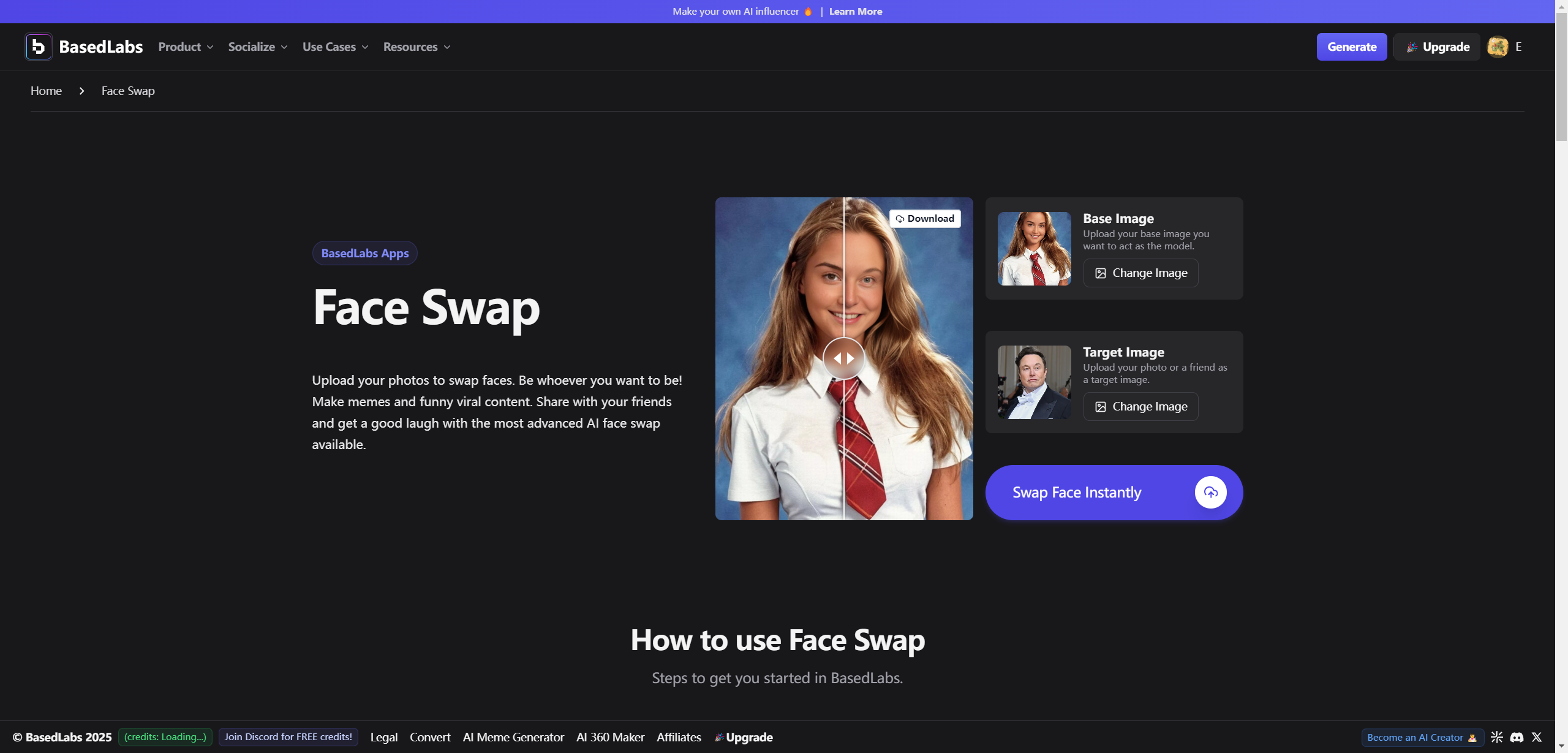Screen dimensions: 1568x753
Task: Open the Product dropdown menu
Action: [186, 47]
